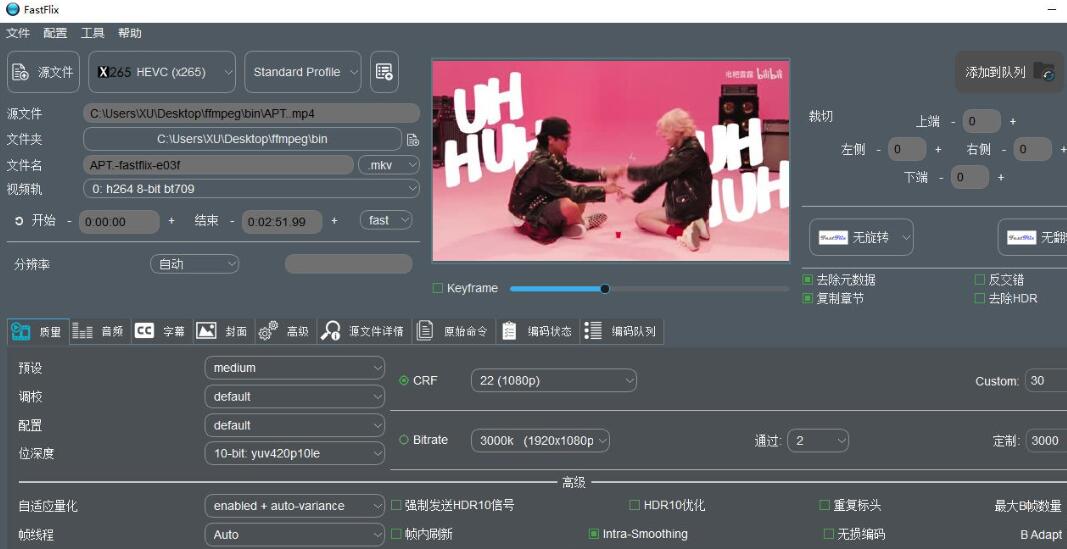Image resolution: width=1067 pixels, height=549 pixels.
Task: Decrease the left crop with minus
Action: pos(879,150)
